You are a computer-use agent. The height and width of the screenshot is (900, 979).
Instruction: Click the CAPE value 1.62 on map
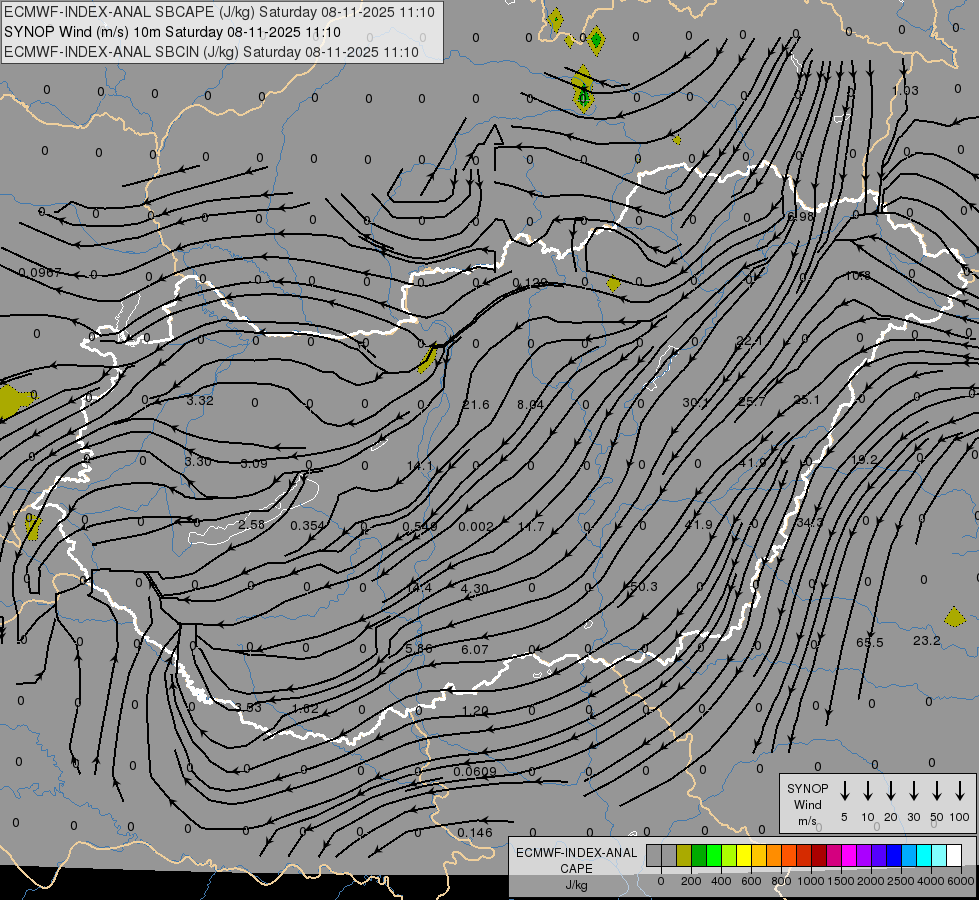[305, 709]
